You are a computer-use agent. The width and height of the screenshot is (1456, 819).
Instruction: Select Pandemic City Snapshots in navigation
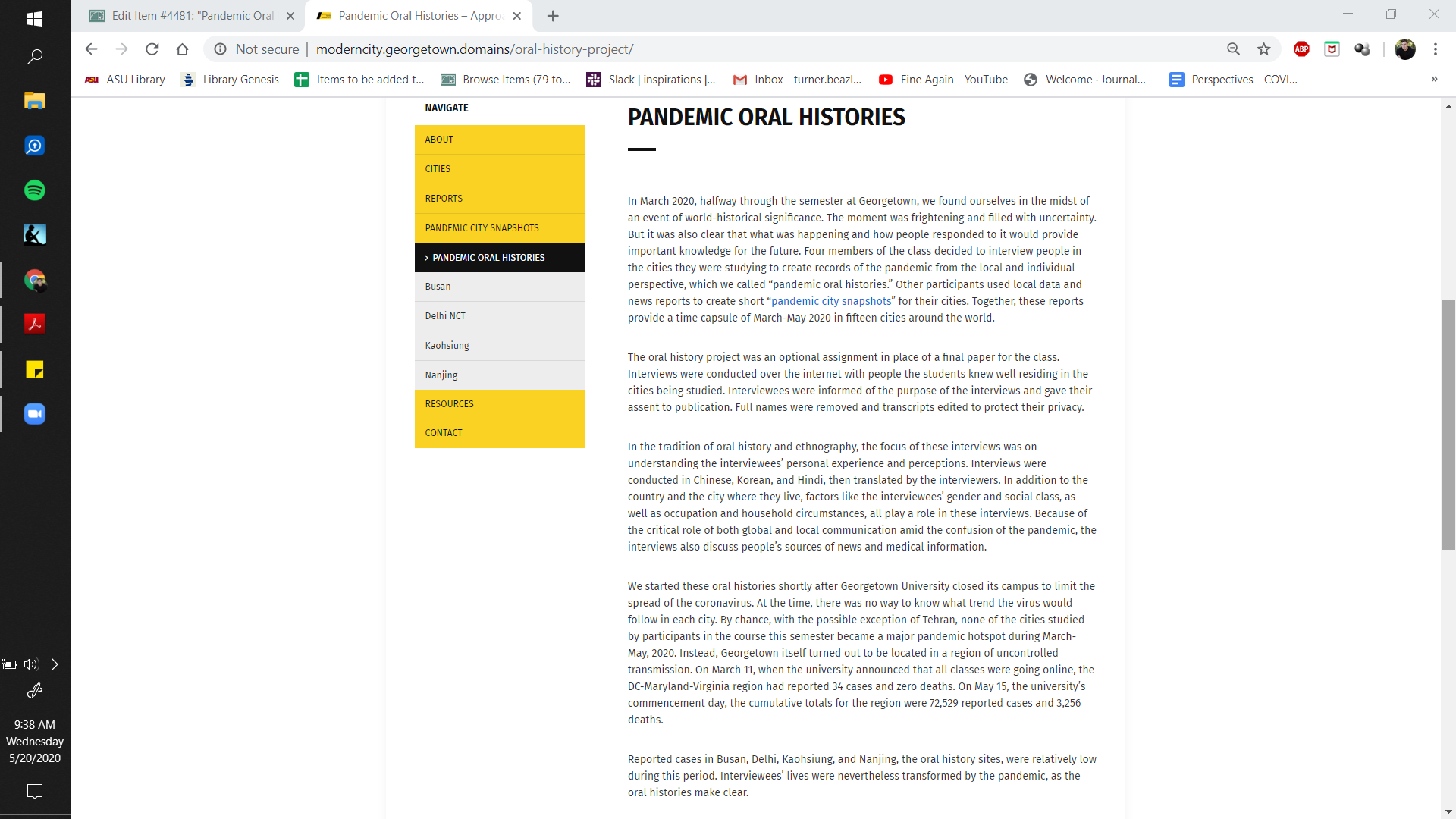(x=482, y=228)
